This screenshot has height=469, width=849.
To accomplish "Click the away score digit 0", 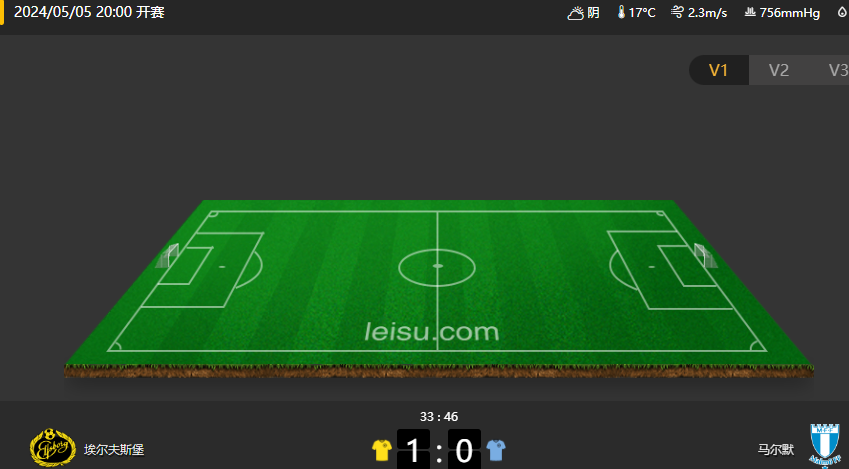I will pos(464,450).
